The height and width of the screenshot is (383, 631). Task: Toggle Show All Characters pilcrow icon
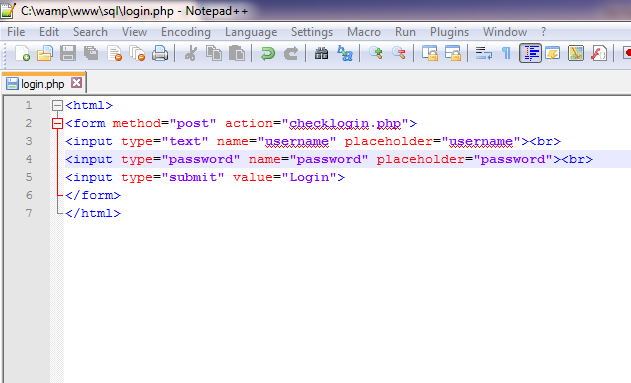(x=506, y=53)
